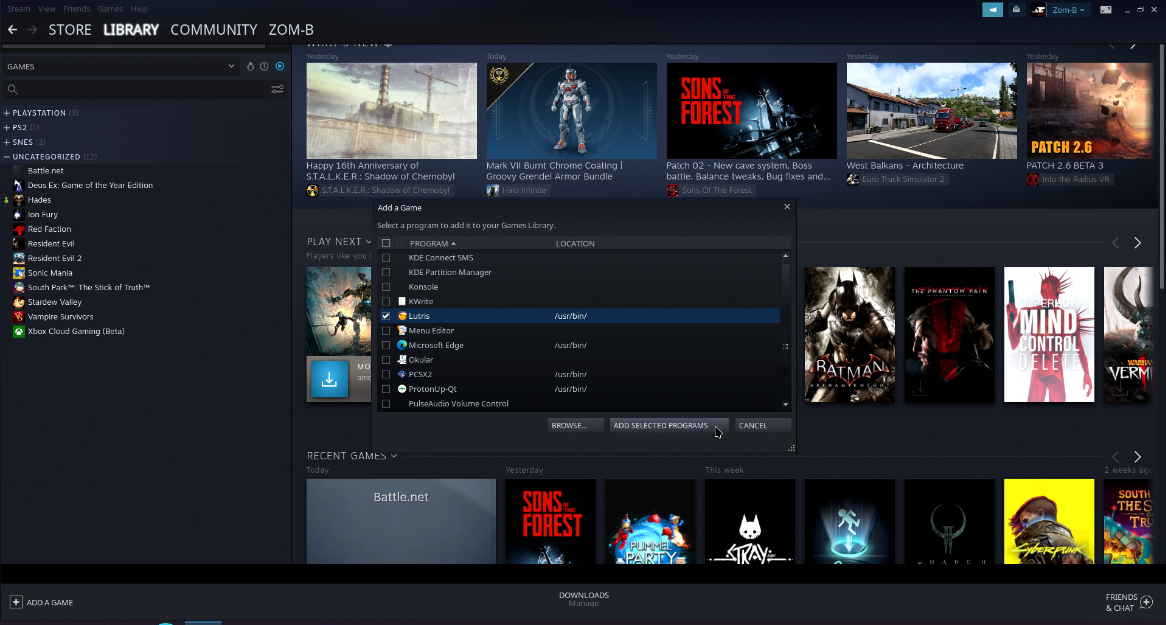Toggle the Linux penguin filter icon
The image size is (1166, 625).
(x=251, y=66)
